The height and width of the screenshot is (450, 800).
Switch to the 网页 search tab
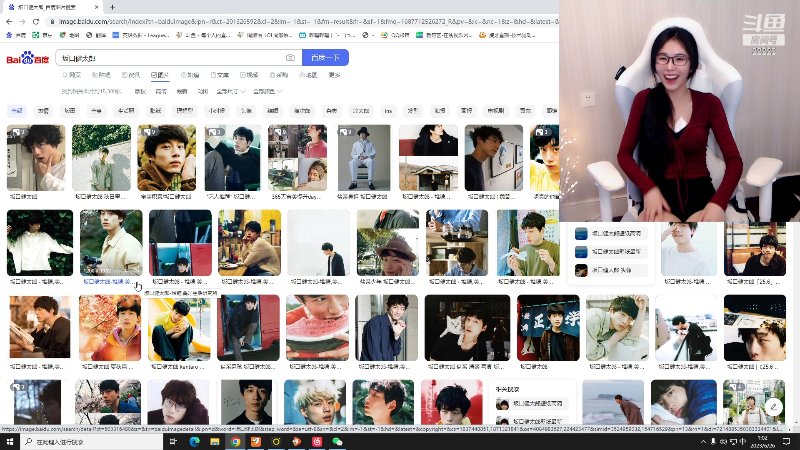(x=71, y=75)
